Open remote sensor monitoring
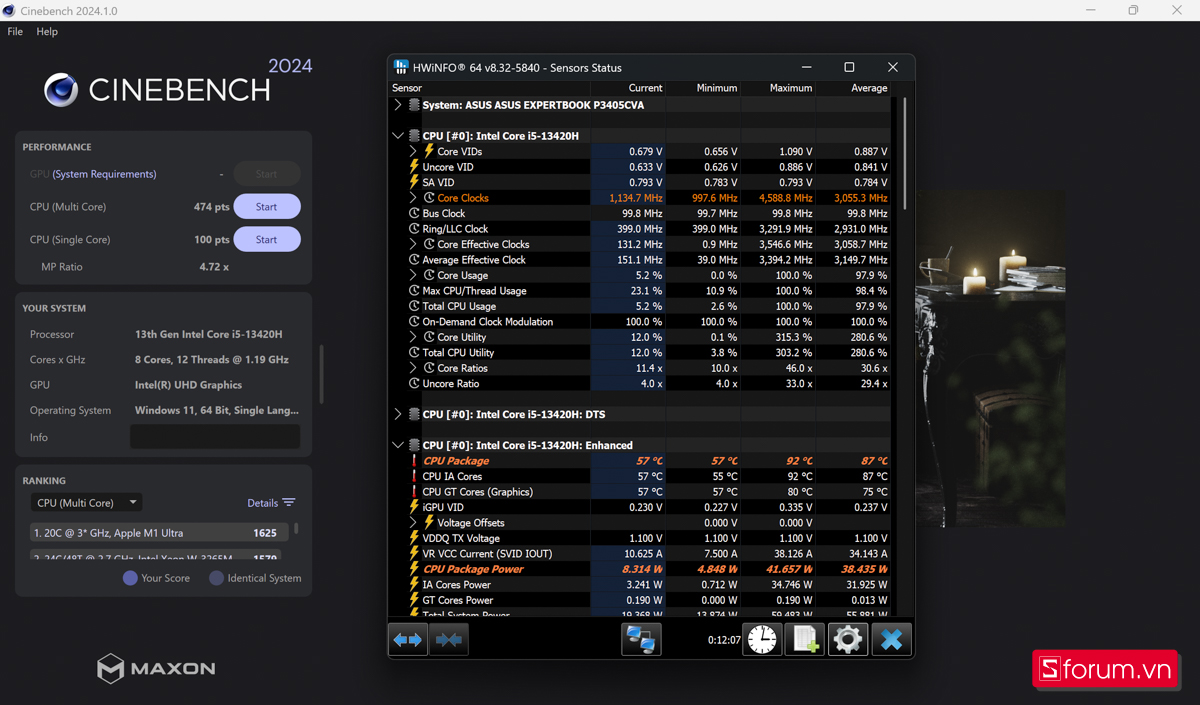The image size is (1200, 705). [x=640, y=639]
